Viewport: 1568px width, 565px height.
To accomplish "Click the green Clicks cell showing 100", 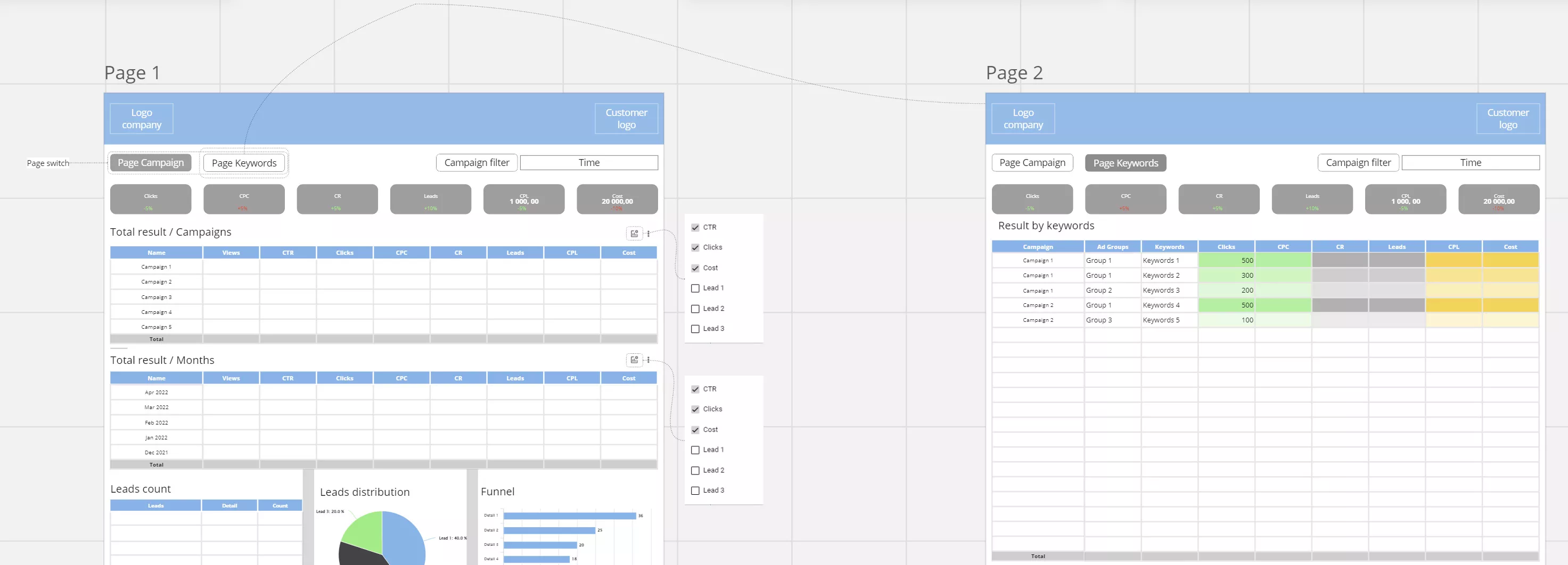I will pos(1226,320).
